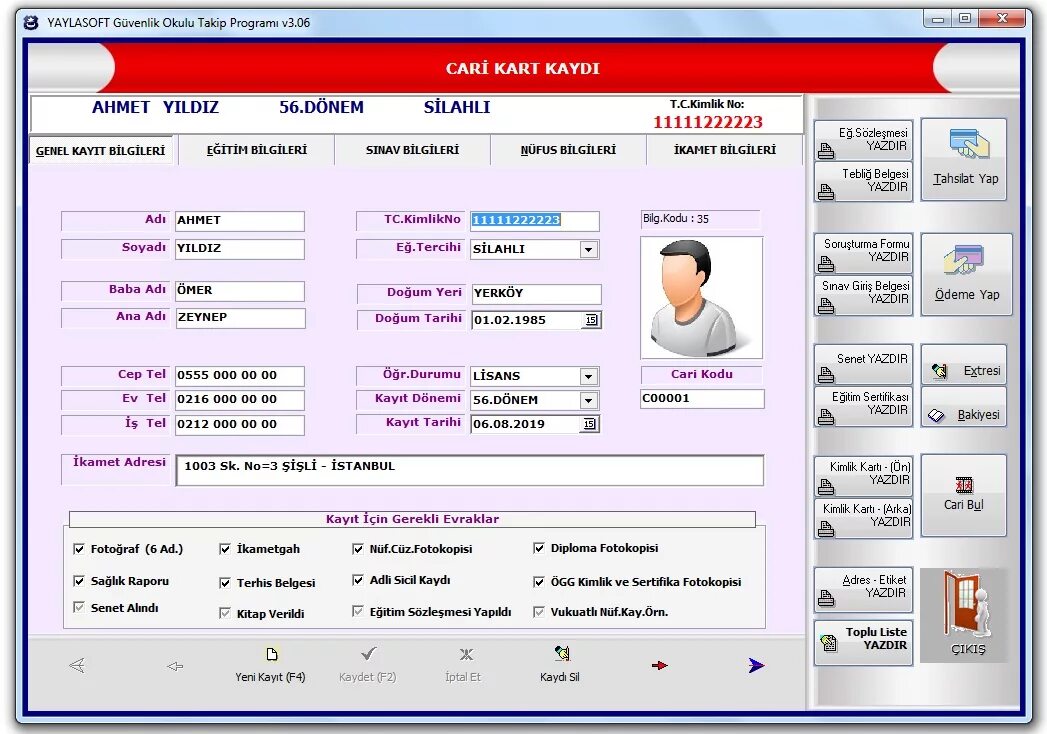Print Eğitim Sertifikası printer icon

point(826,417)
